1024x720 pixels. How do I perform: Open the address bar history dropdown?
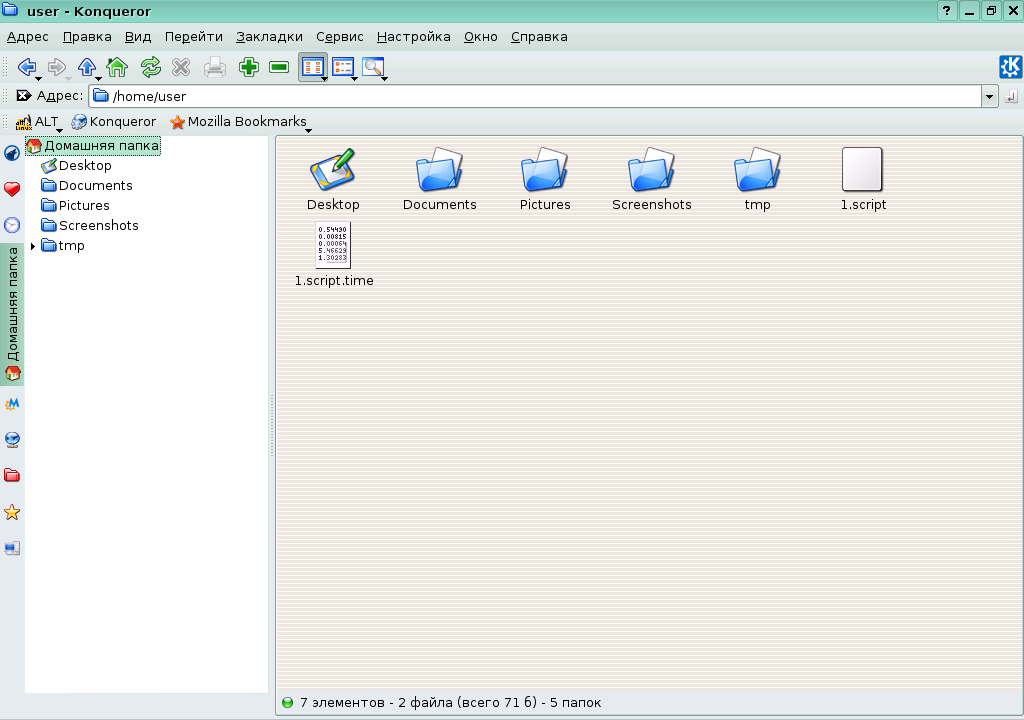pyautogui.click(x=990, y=96)
